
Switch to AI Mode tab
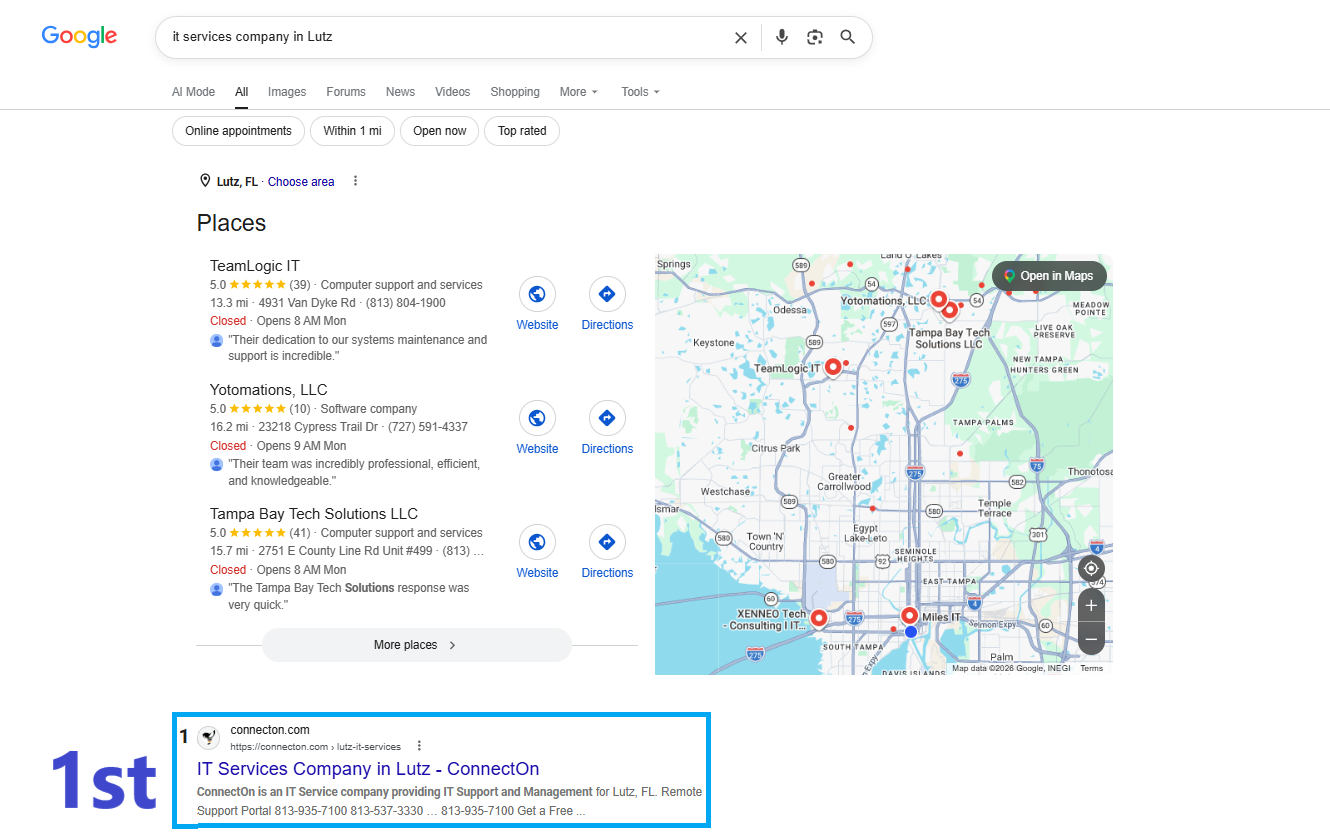click(x=193, y=92)
